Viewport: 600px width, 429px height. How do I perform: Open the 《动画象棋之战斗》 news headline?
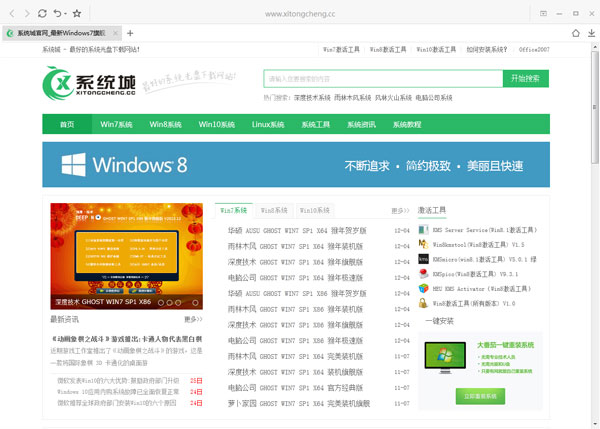[x=127, y=339]
